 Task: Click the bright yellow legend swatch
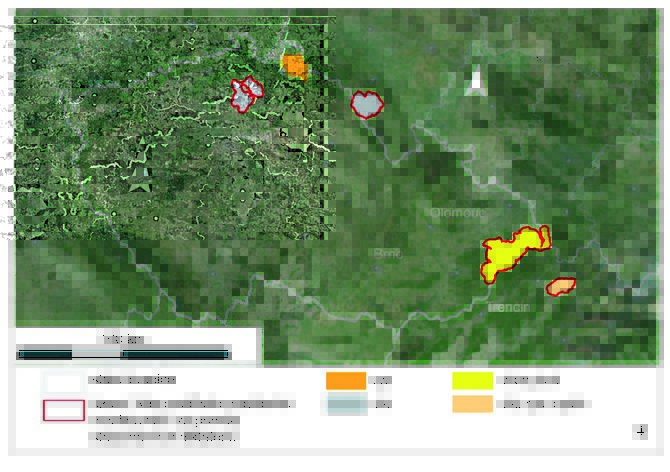coord(472,380)
